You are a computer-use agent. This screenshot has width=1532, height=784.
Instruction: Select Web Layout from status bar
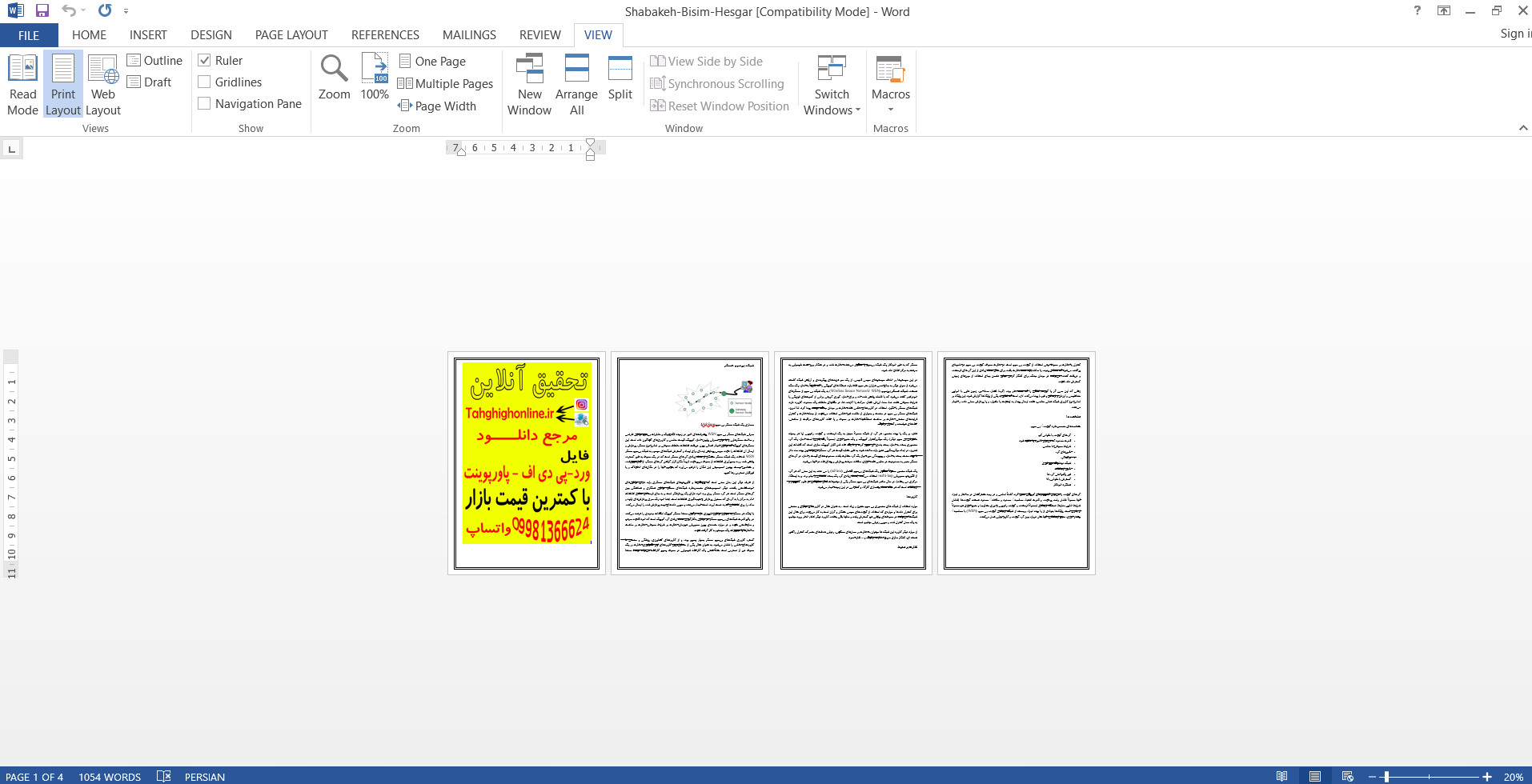coord(1348,776)
